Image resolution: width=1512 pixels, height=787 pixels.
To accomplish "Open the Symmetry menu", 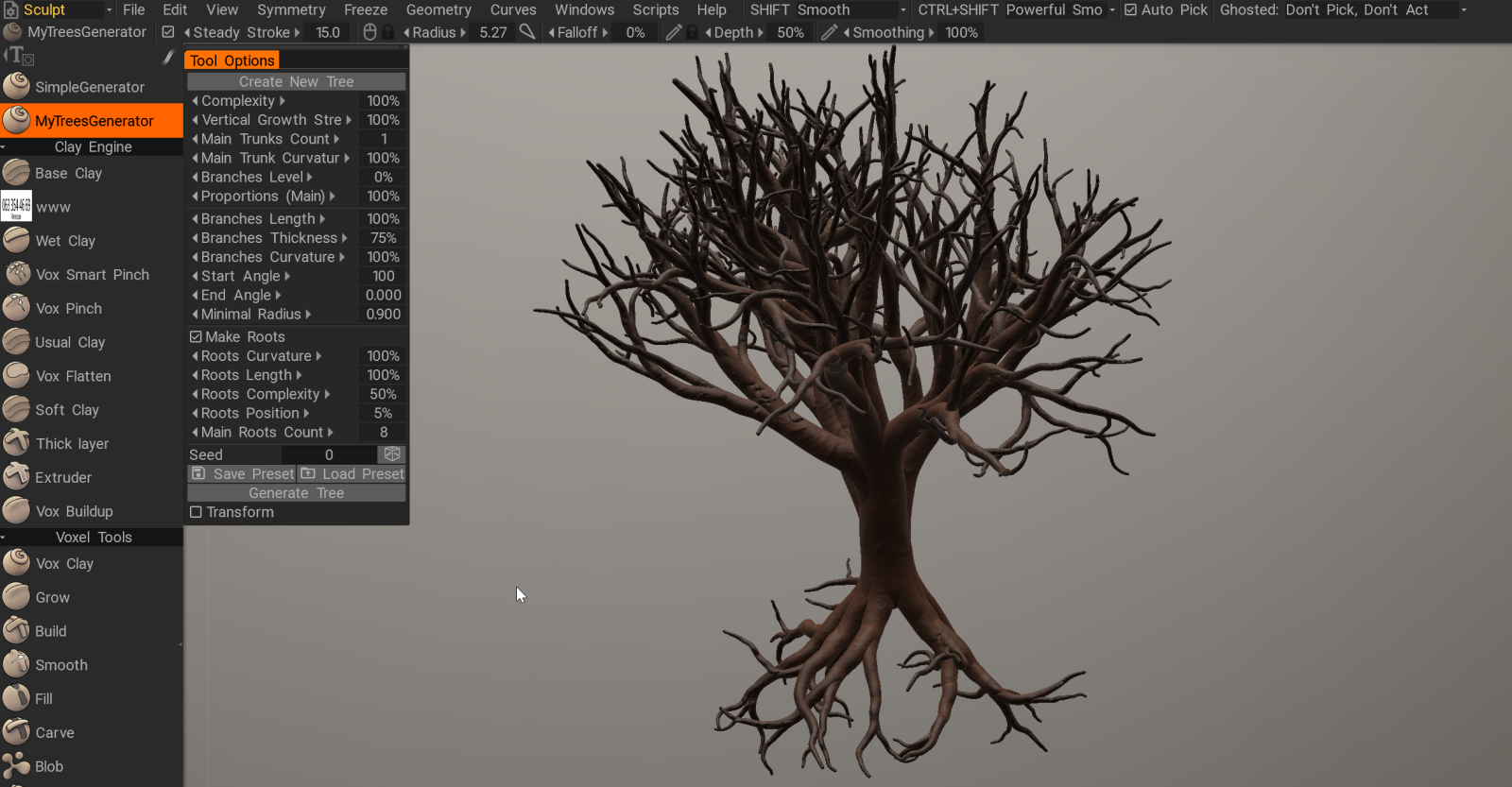I will 291,9.
